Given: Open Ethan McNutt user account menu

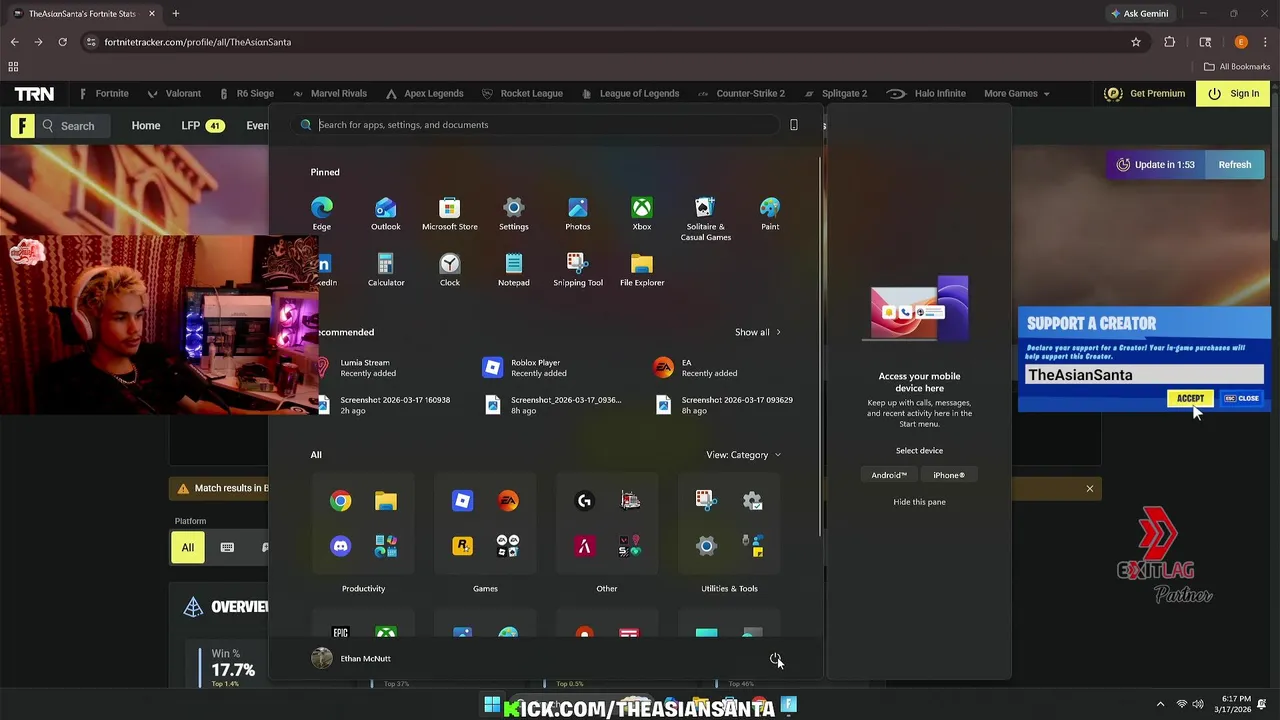Looking at the screenshot, I should (x=351, y=658).
